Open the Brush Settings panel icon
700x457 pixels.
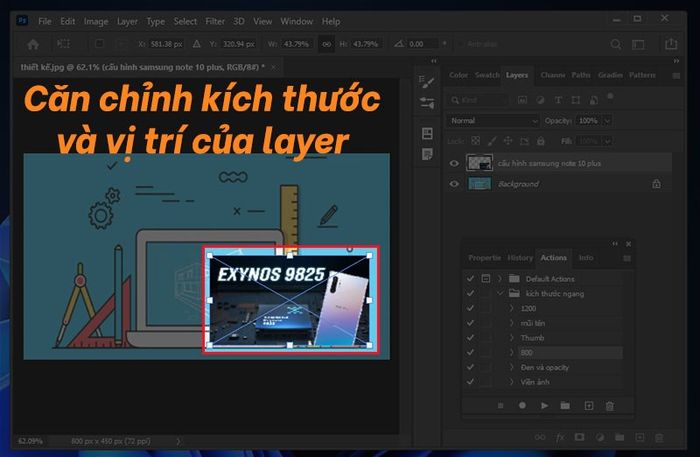click(427, 82)
